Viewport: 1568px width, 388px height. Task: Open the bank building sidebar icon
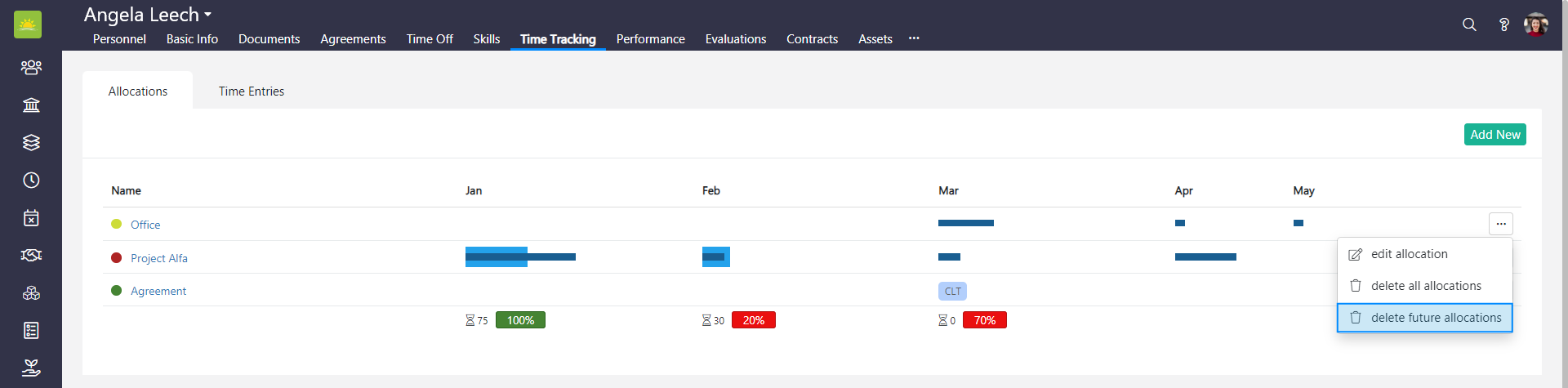click(31, 105)
